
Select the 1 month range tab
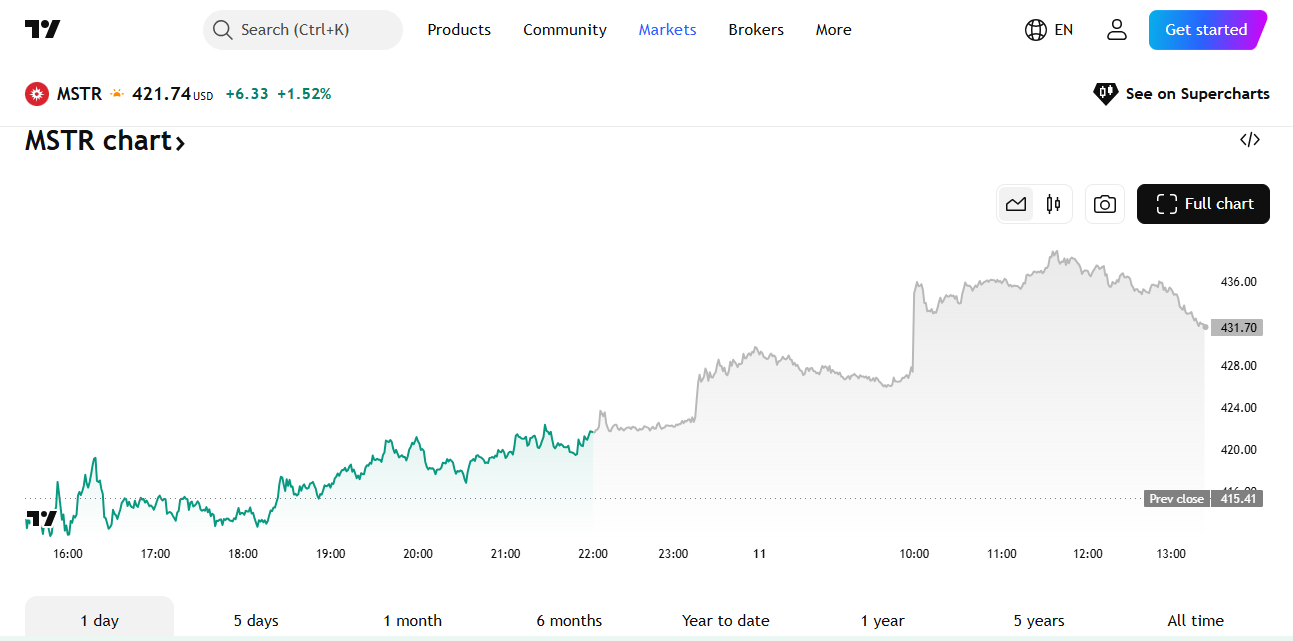pyautogui.click(x=412, y=620)
